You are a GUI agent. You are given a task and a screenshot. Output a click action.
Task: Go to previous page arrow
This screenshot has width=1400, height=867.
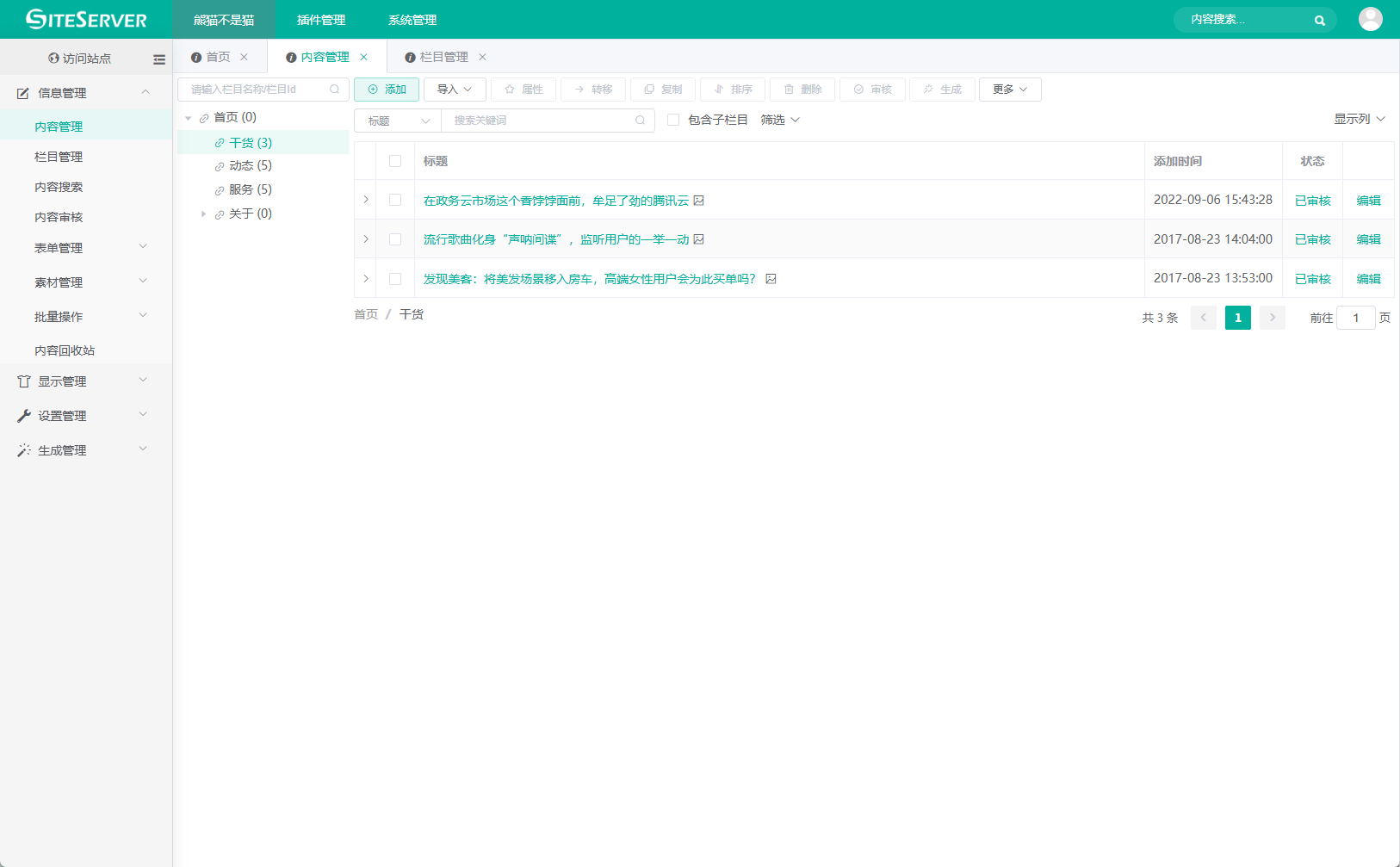1204,318
